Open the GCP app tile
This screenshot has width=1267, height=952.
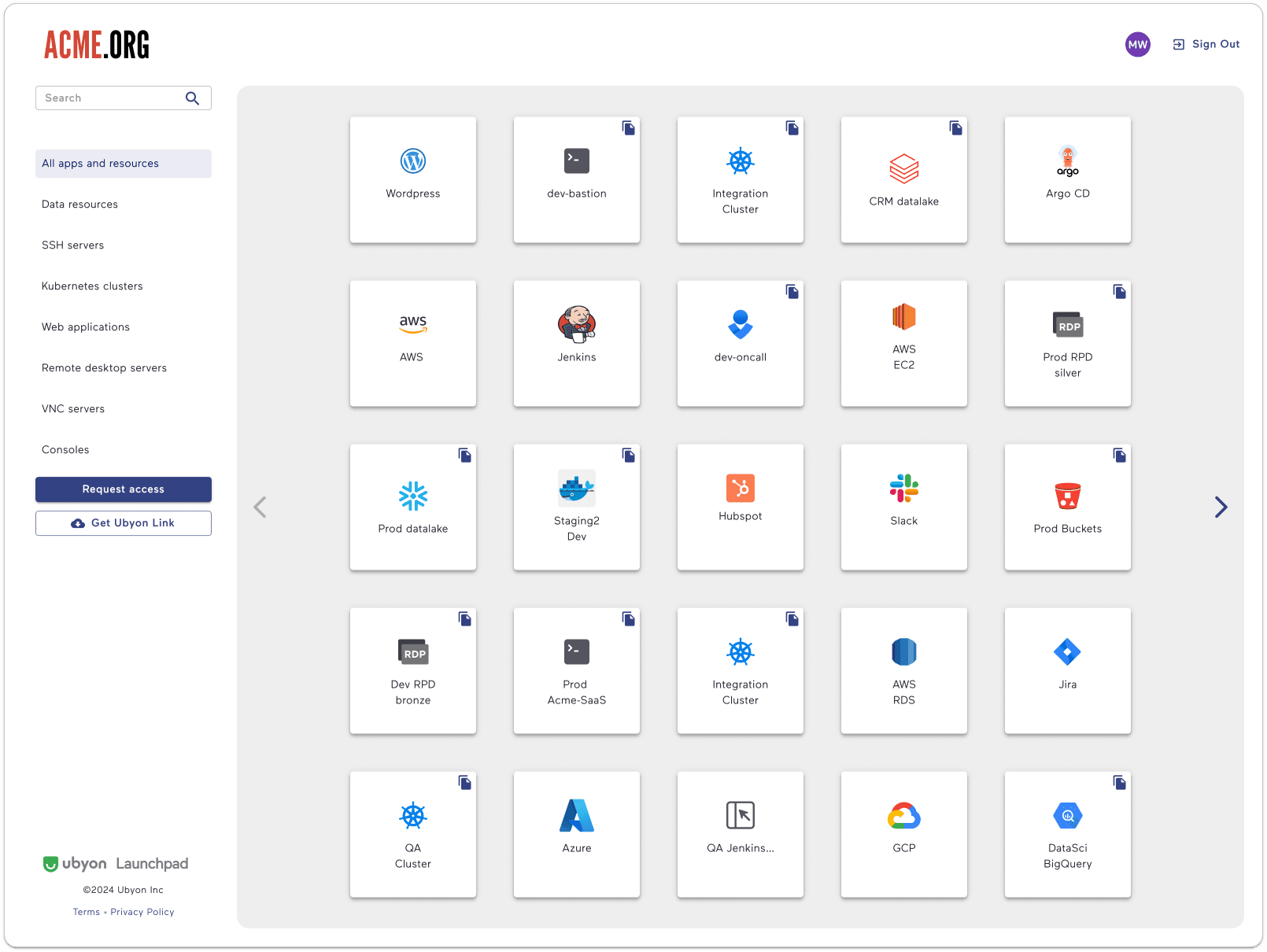[904, 835]
